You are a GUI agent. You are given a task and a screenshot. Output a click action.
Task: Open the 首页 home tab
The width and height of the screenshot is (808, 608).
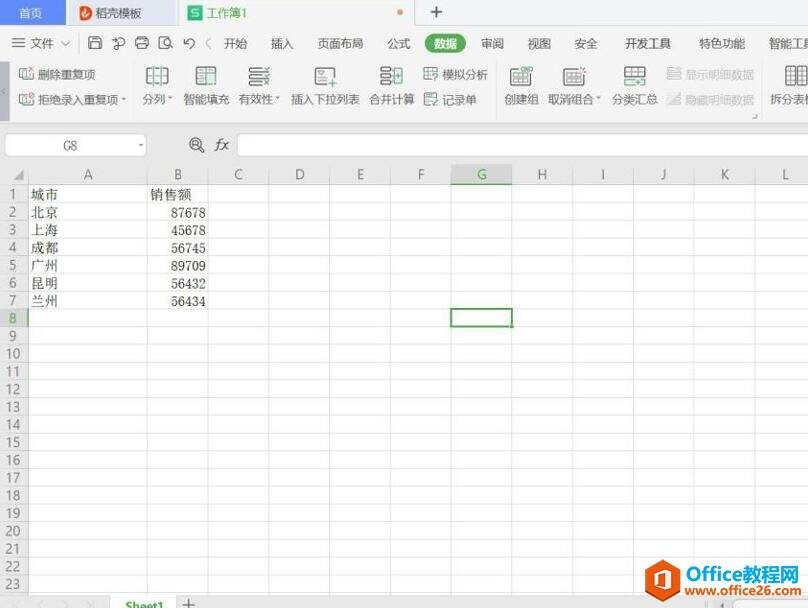(x=31, y=13)
